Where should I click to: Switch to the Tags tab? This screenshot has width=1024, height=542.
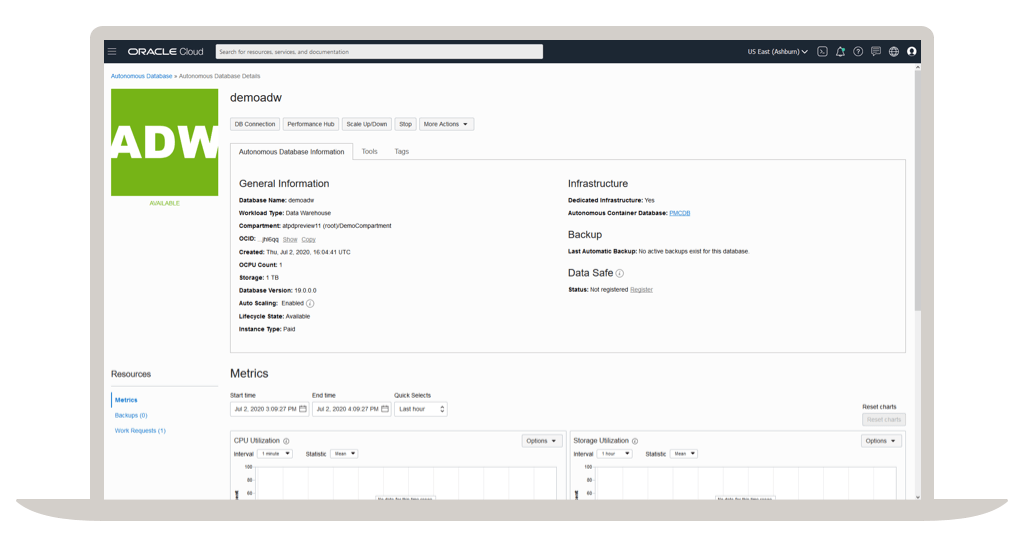coord(402,151)
